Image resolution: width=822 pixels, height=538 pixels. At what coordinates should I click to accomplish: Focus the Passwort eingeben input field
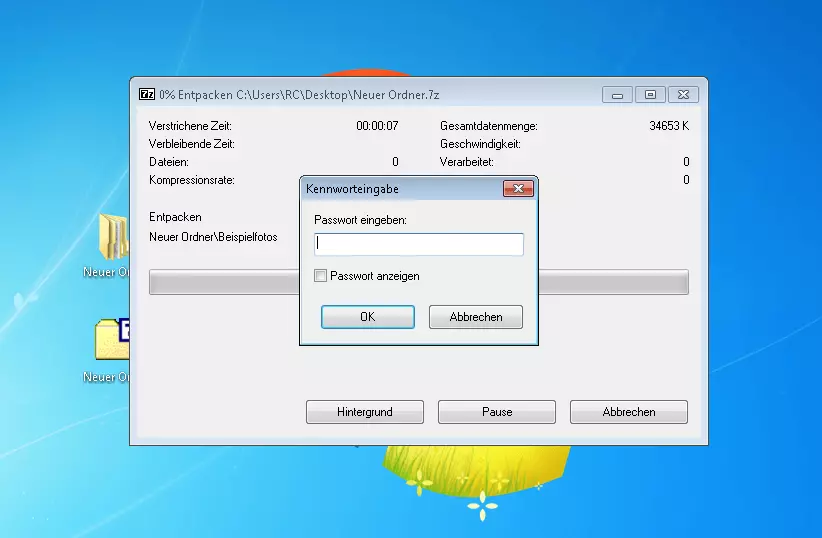pyautogui.click(x=419, y=244)
